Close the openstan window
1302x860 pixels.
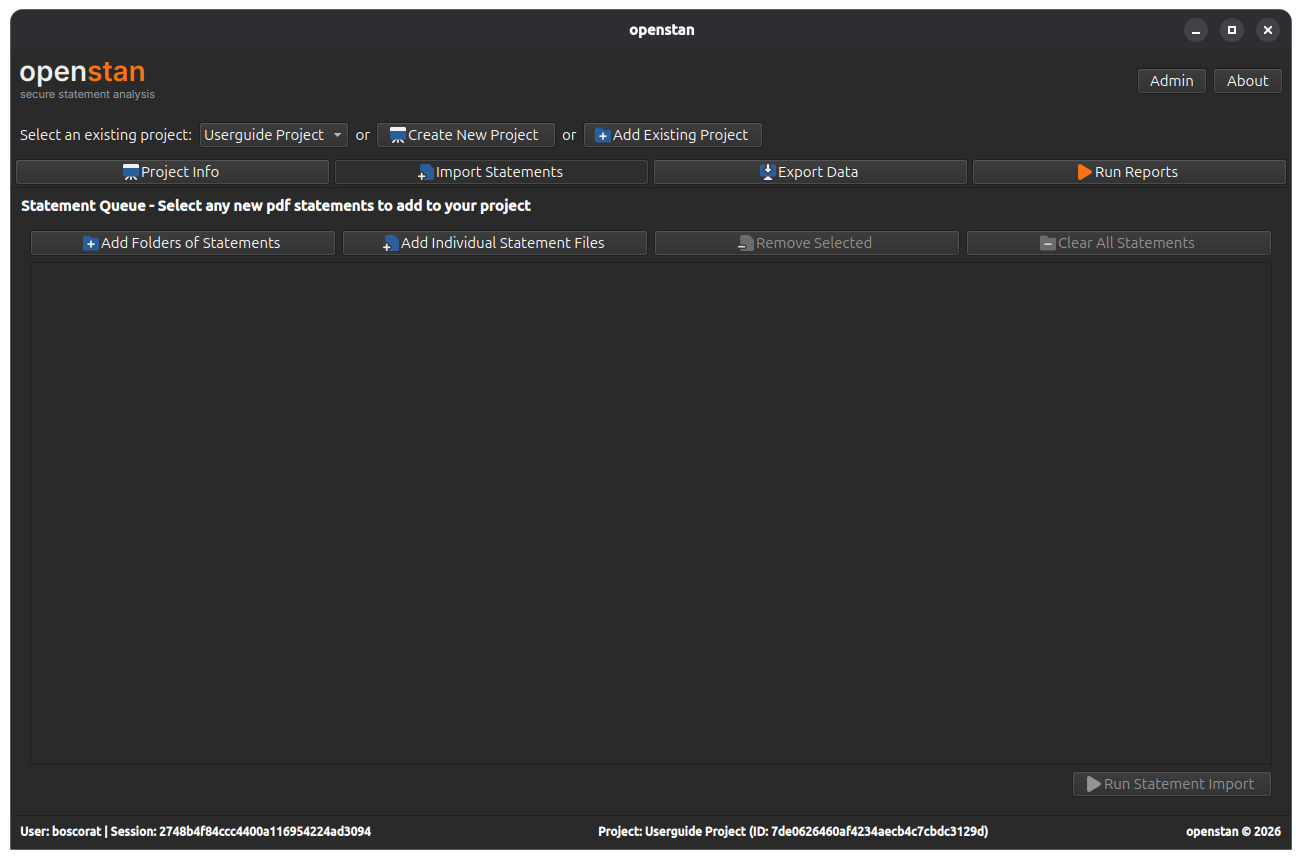tap(1268, 30)
